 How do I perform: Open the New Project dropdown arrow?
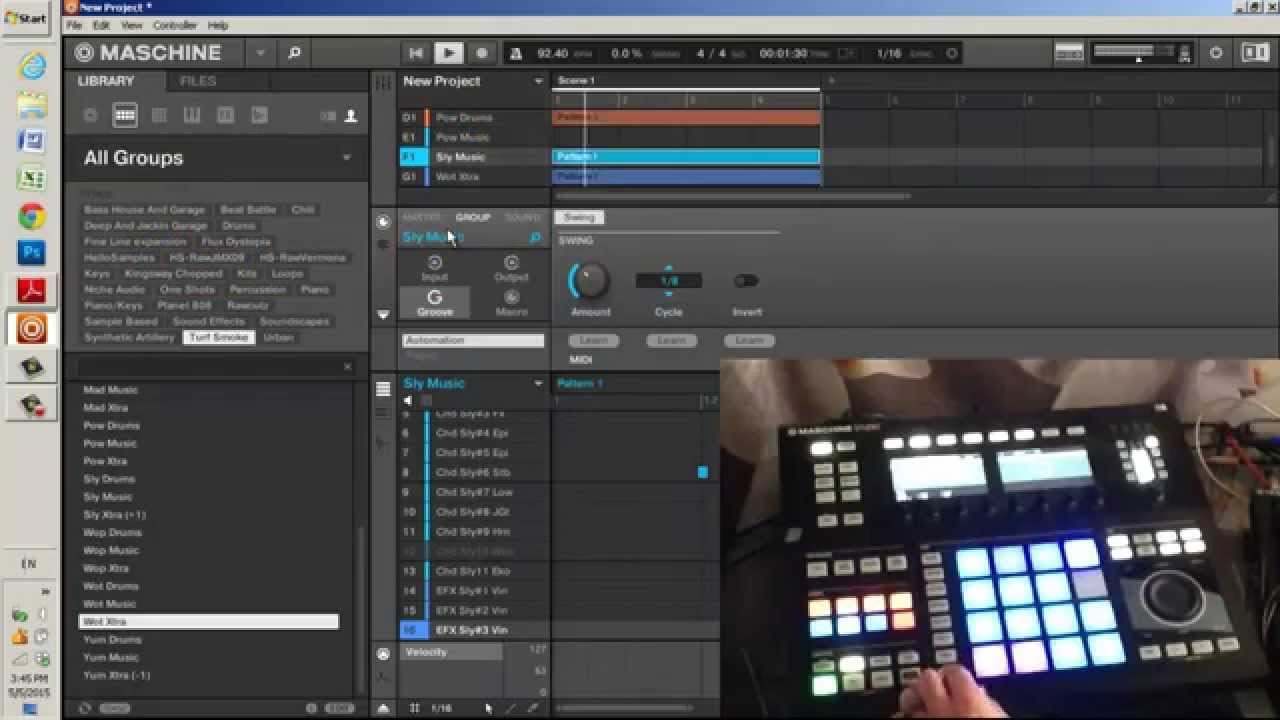point(538,81)
